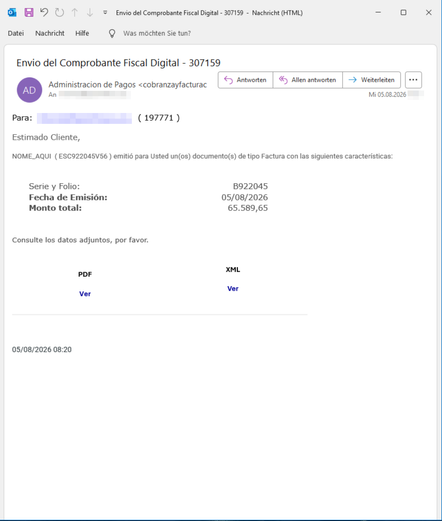
Task: Click the Antworten reply button
Action: pyautogui.click(x=245, y=80)
